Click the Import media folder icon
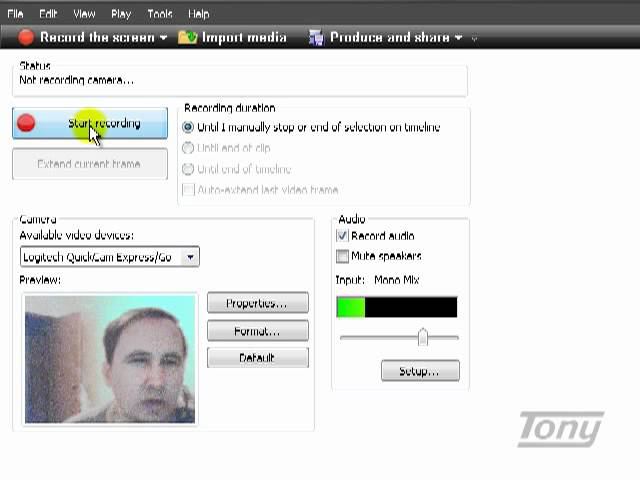This screenshot has width=640, height=480. tap(188, 38)
